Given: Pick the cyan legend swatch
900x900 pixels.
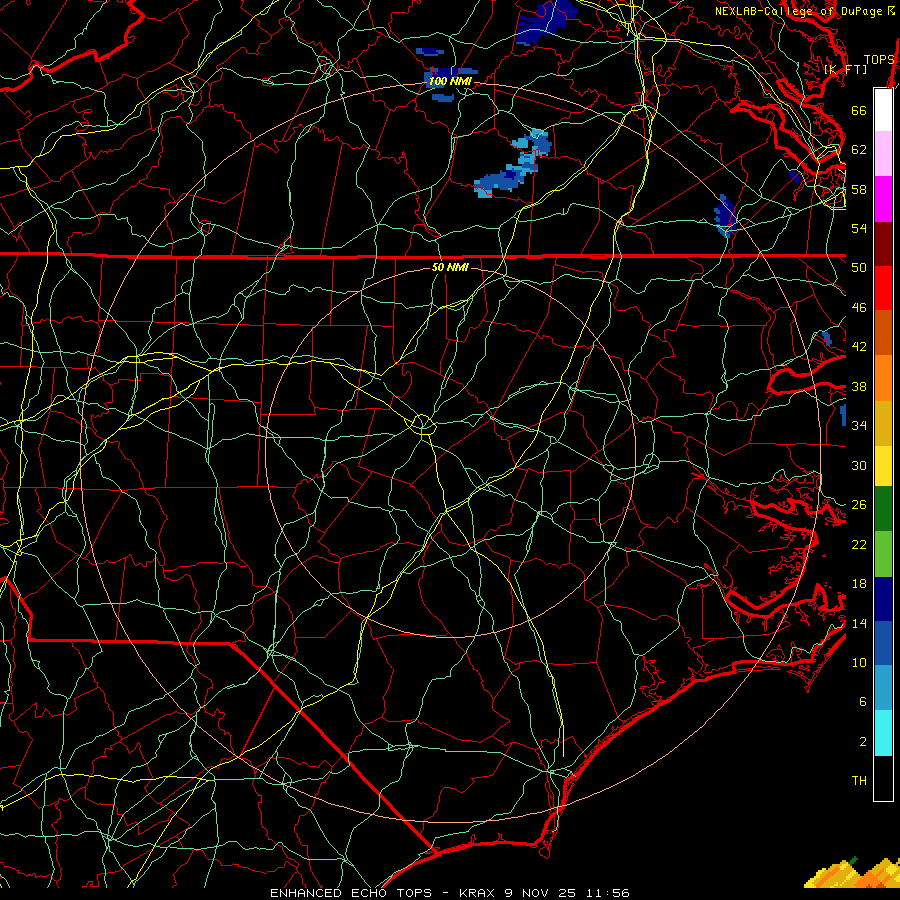Looking at the screenshot, I should tap(883, 733).
